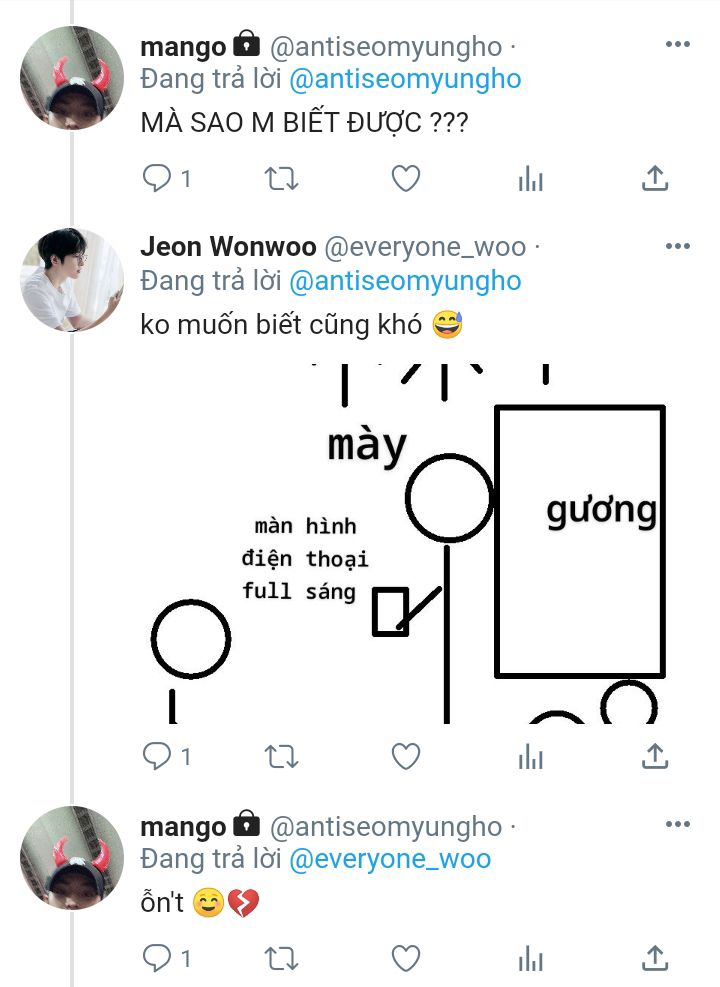Screen dimensions: 720x987
Task: Reply to Jeon Wonwoo's tweet with drawing
Action: (166, 756)
